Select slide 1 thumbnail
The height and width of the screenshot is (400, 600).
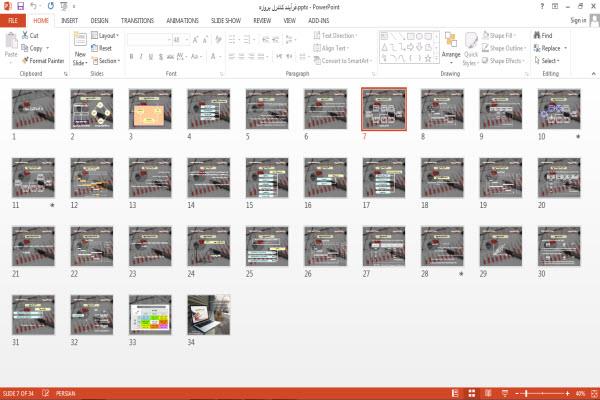33,109
